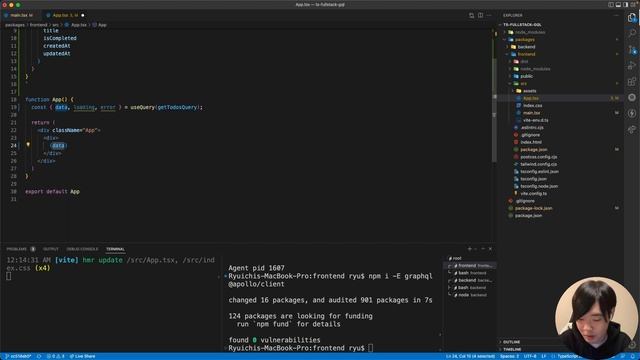
Task: Open index.html in the explorer
Action: [531, 142]
